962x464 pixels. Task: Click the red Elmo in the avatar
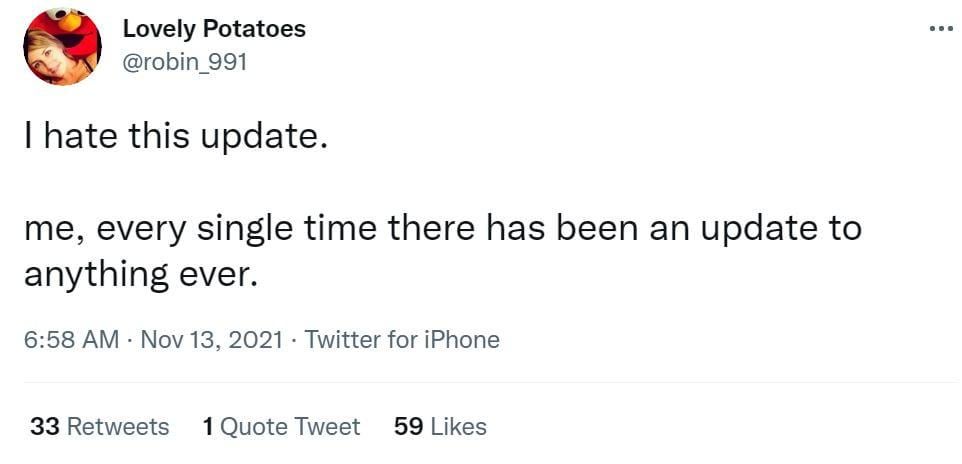click(80, 30)
